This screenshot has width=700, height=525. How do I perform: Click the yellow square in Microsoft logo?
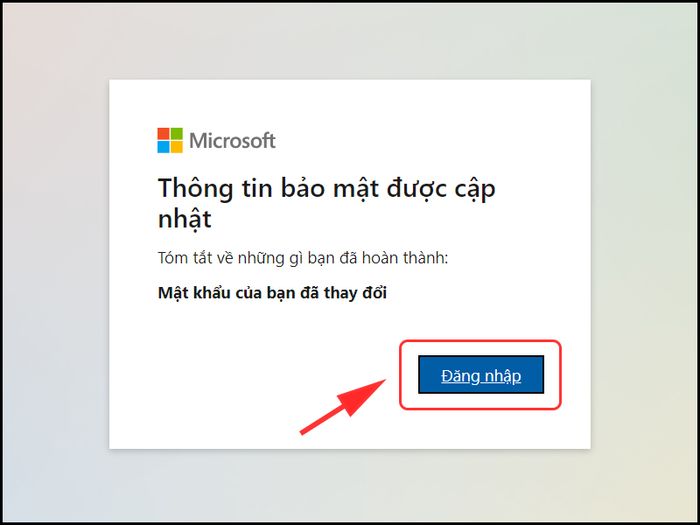[176, 147]
